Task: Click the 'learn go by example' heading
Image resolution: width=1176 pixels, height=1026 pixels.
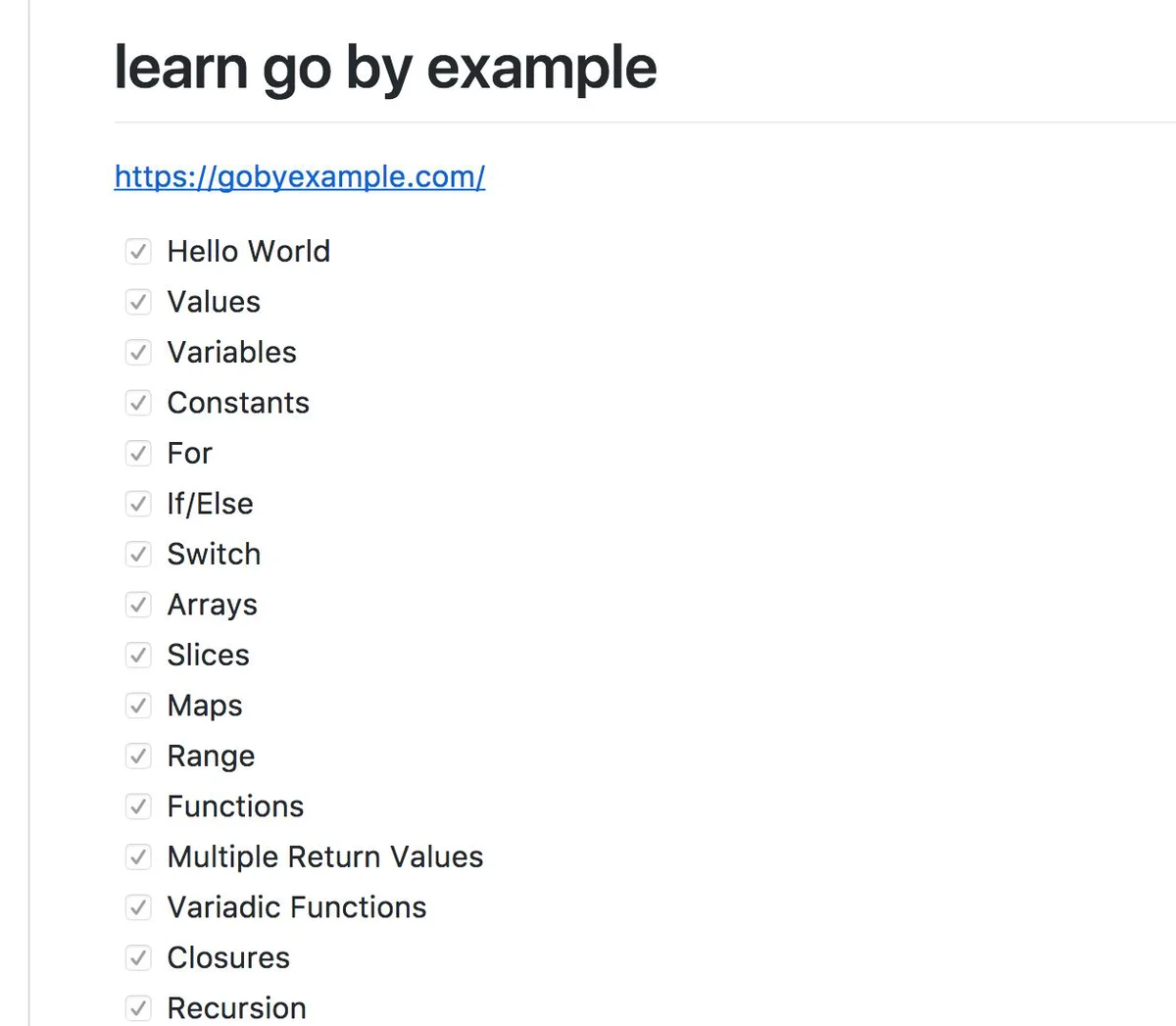Action: click(x=385, y=69)
